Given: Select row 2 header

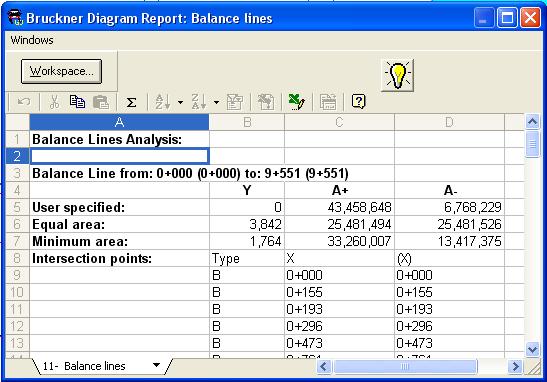Looking at the screenshot, I should point(17,156).
